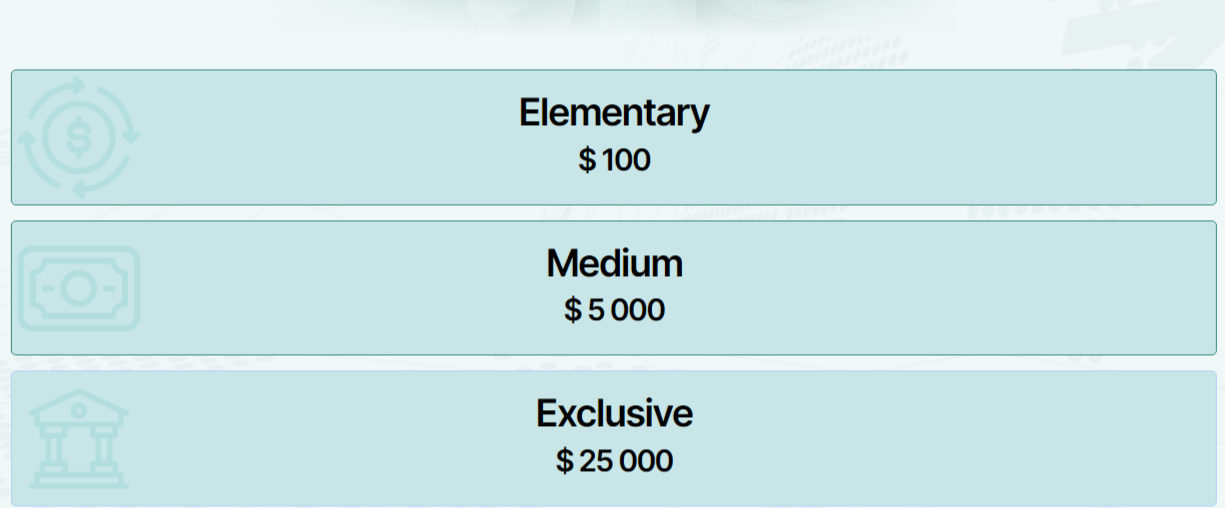Choose the Medium $5 000 plan card
The image size is (1225, 508).
pyautogui.click(x=900, y=288)
